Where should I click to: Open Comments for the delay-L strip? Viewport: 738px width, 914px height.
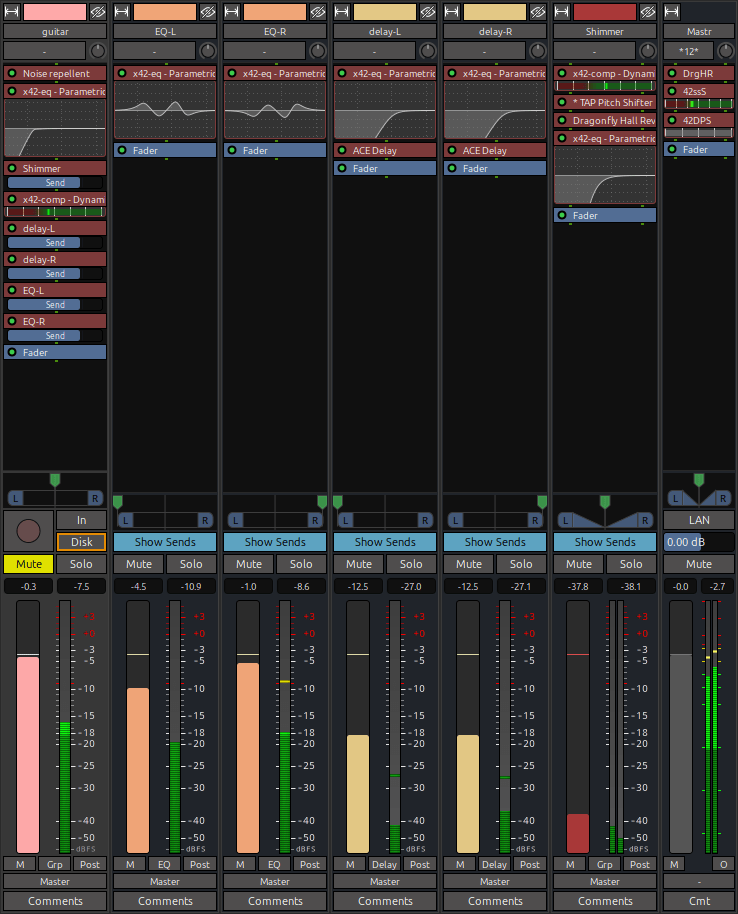tap(385, 901)
